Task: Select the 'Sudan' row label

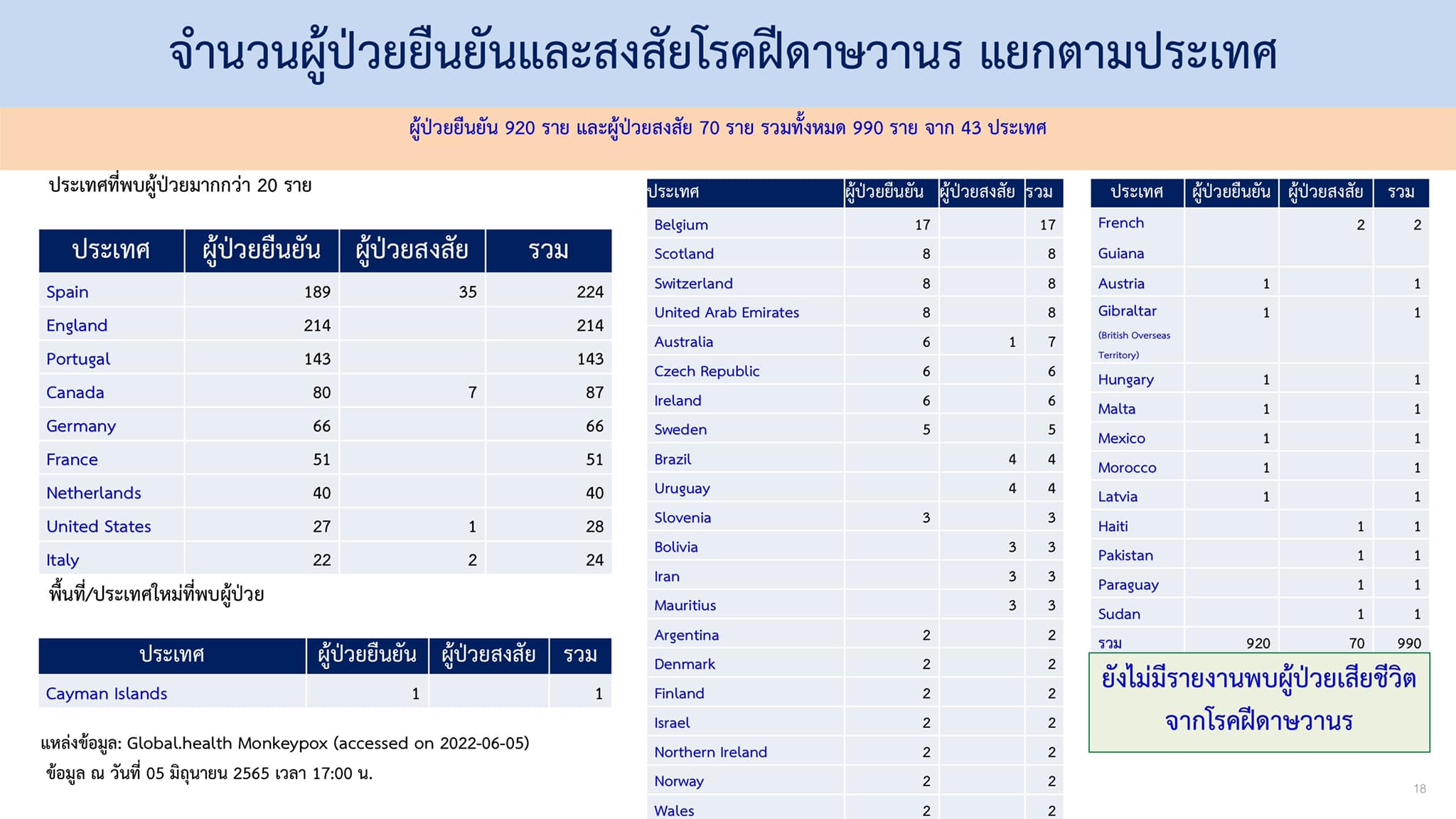Action: 1118,614
